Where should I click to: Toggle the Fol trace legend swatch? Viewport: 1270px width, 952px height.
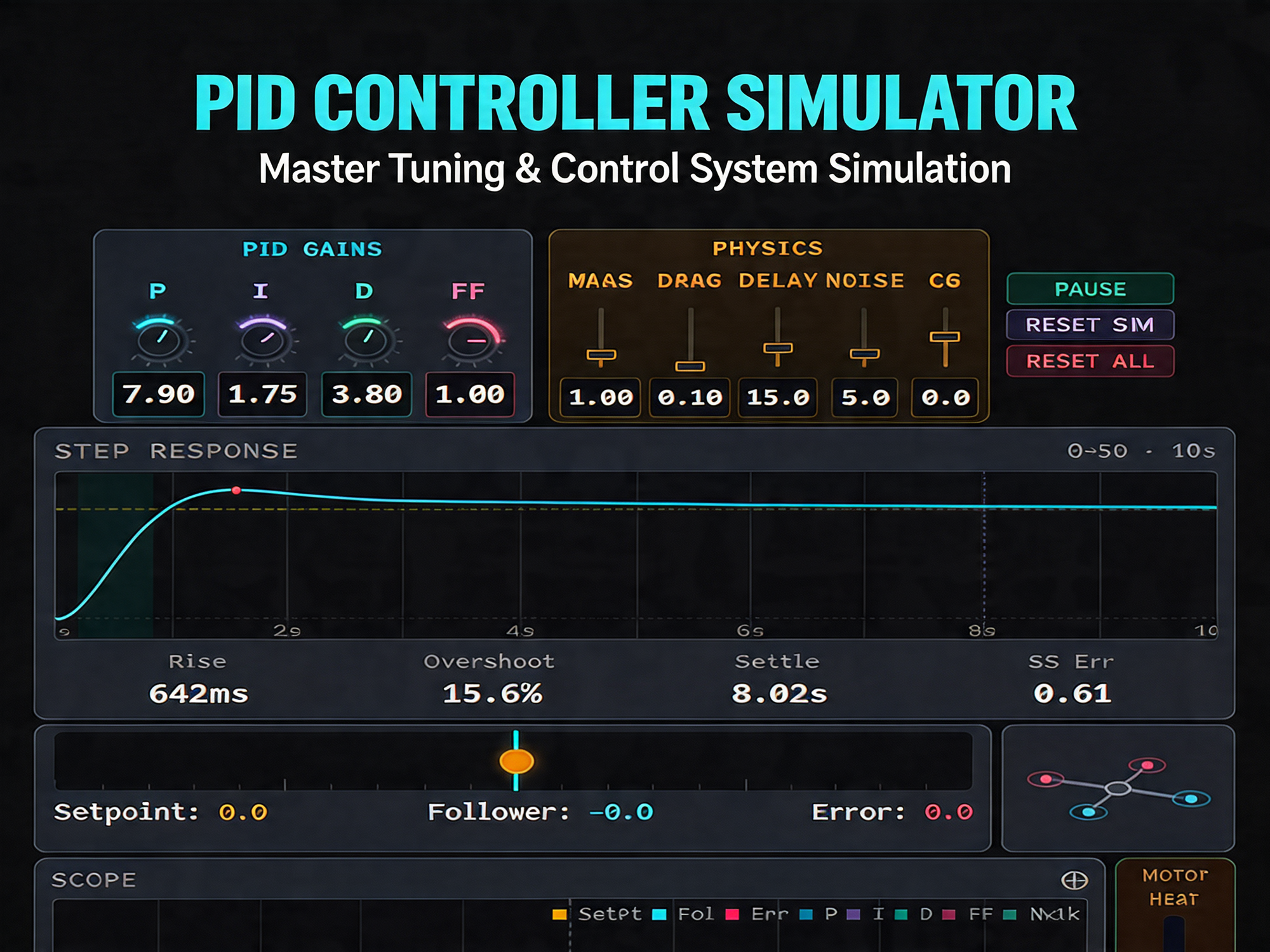tap(660, 915)
